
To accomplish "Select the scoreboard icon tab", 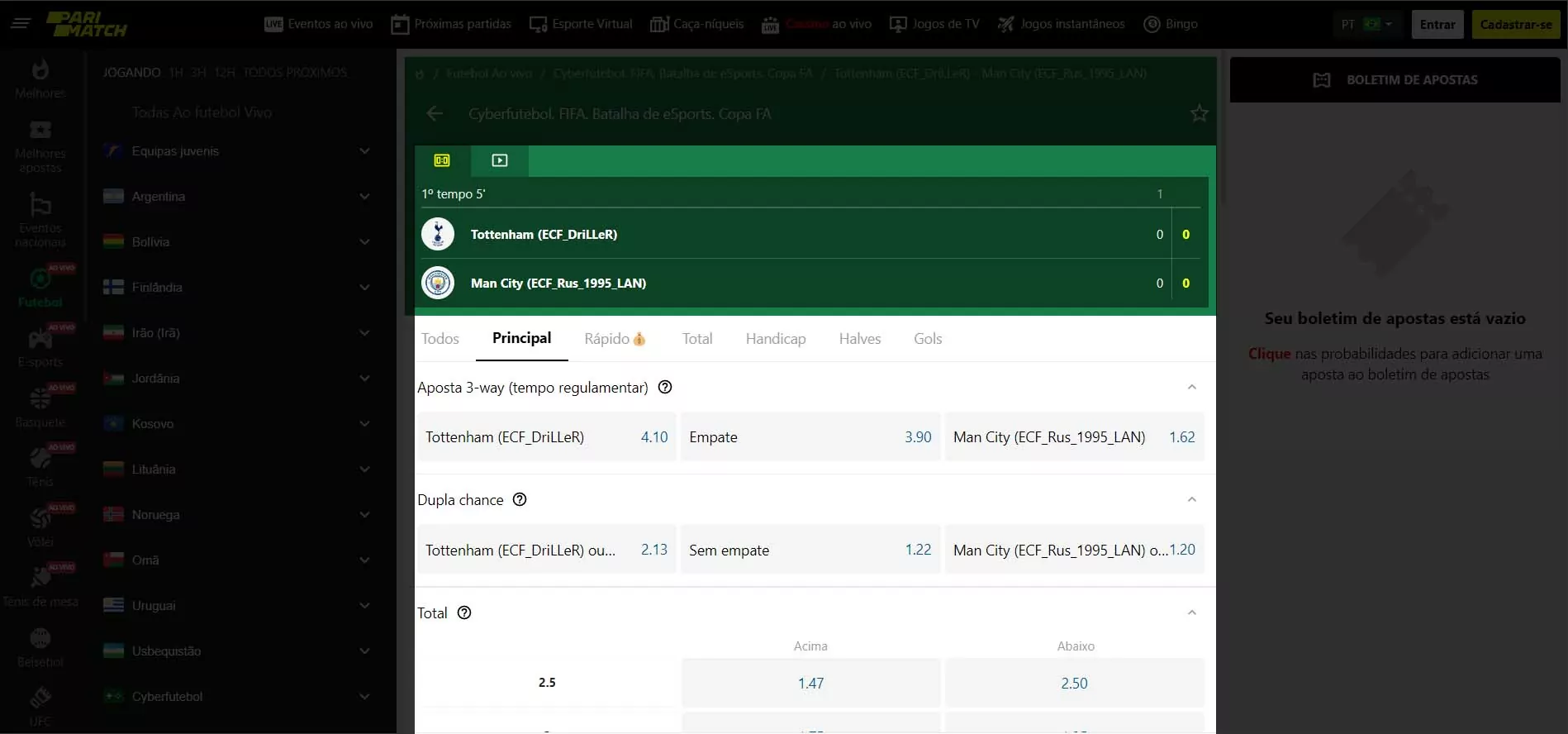I will pyautogui.click(x=442, y=160).
